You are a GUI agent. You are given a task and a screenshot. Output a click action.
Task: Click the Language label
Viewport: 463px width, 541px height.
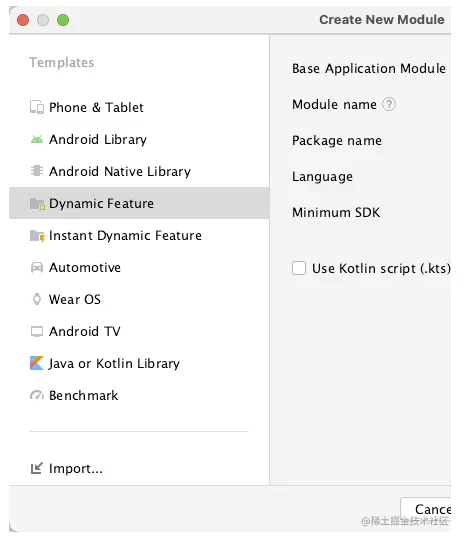pos(322,177)
